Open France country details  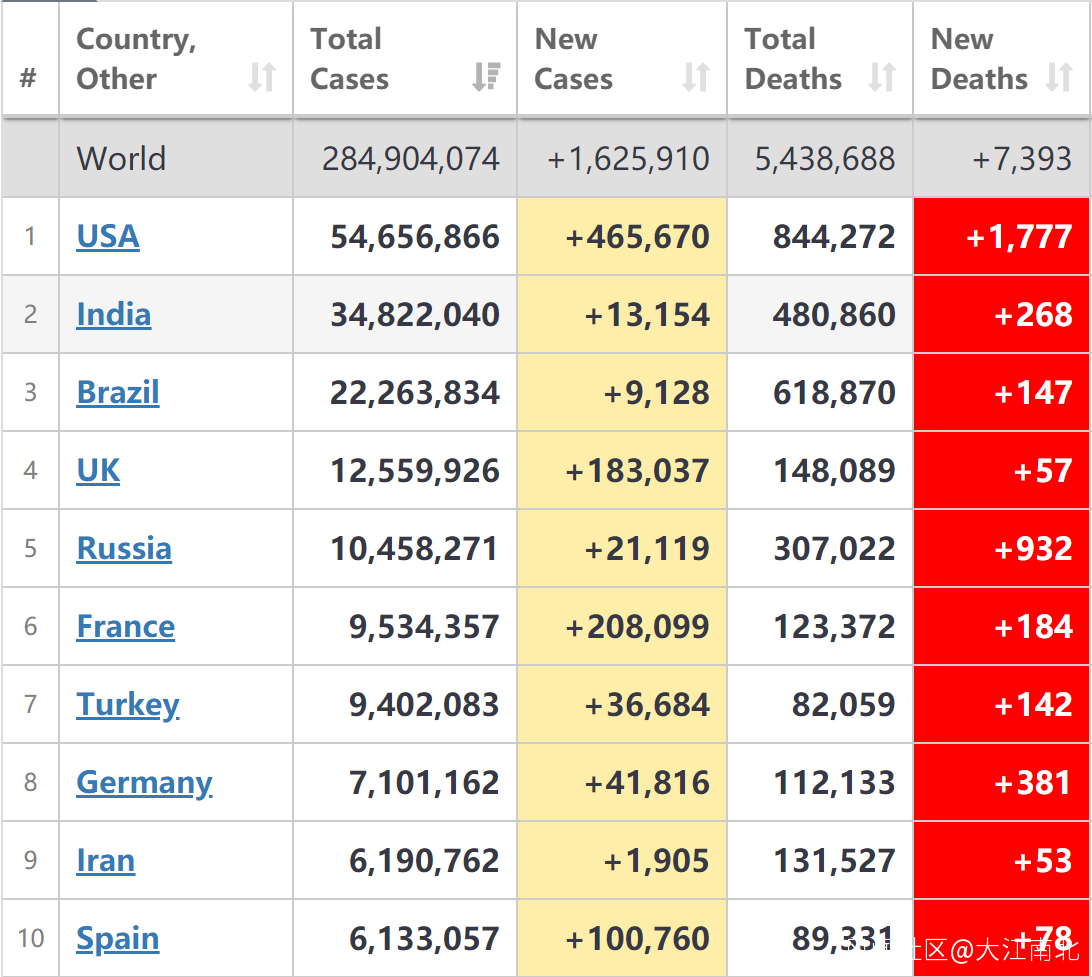pyautogui.click(x=126, y=627)
